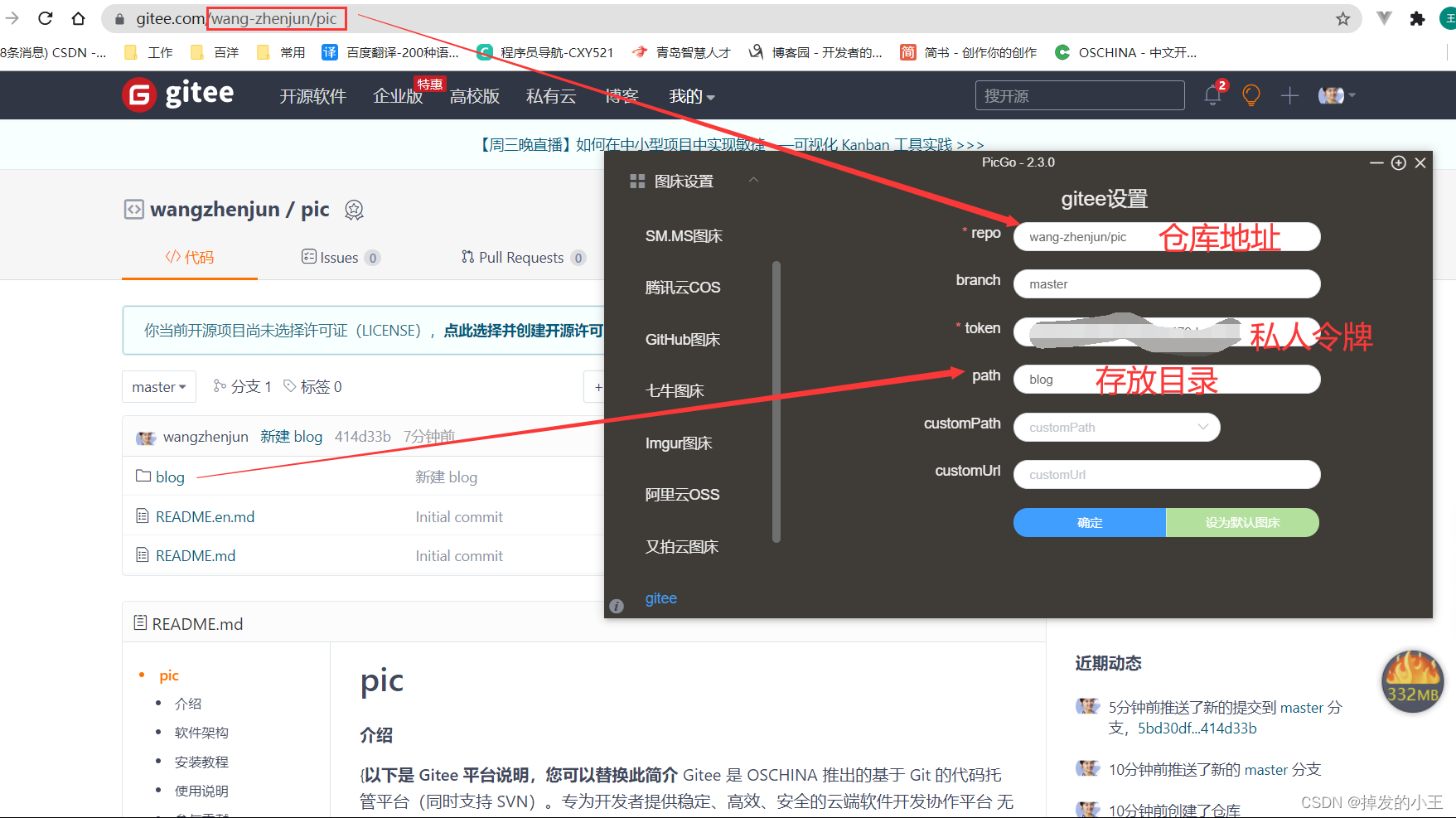Screen dimensions: 1456x818
Task: Switch to the Issues tab
Action: click(341, 257)
